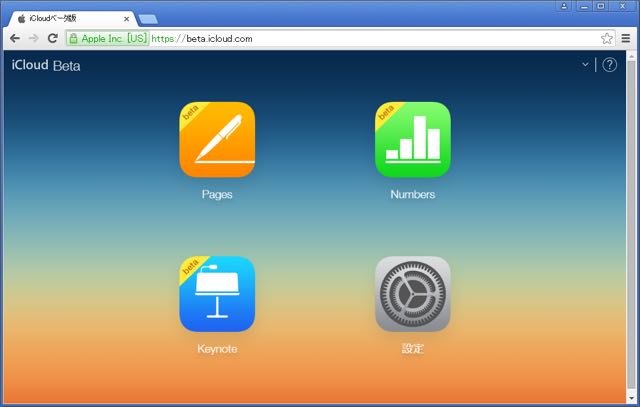Click the Numbers label text
This screenshot has height=407, width=640.
[x=413, y=194]
